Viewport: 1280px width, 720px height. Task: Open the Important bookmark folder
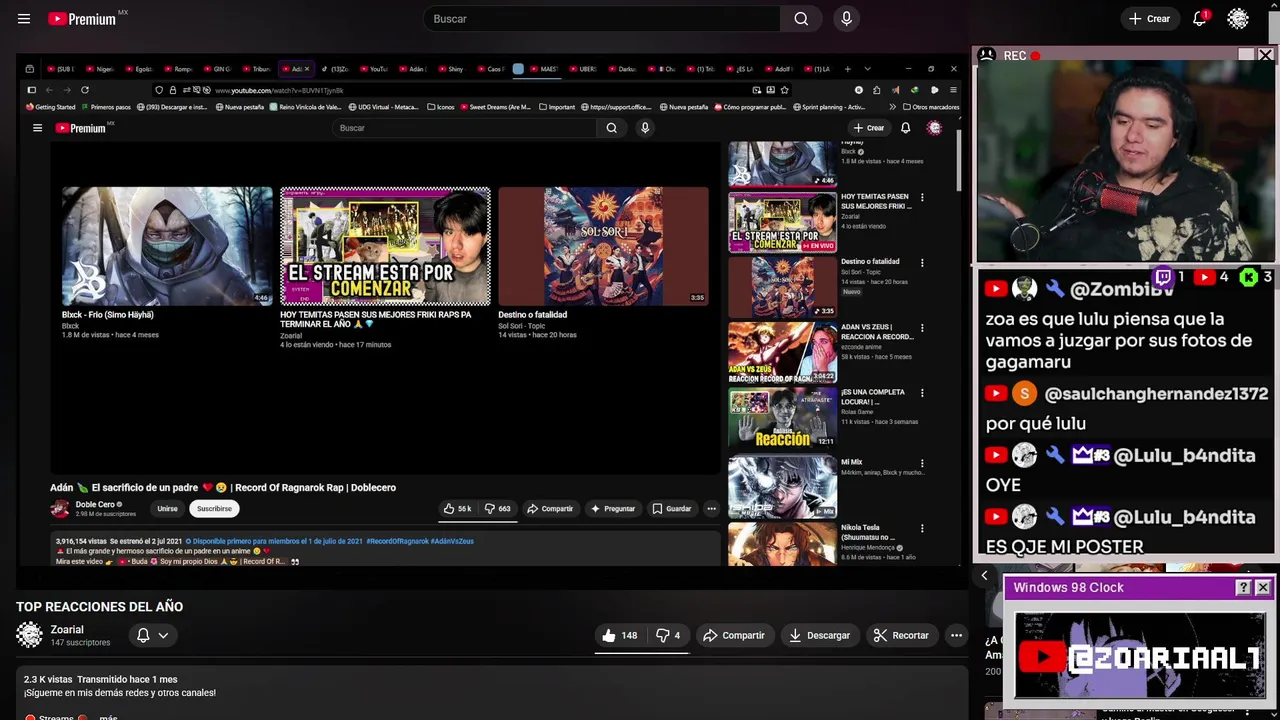click(x=558, y=107)
